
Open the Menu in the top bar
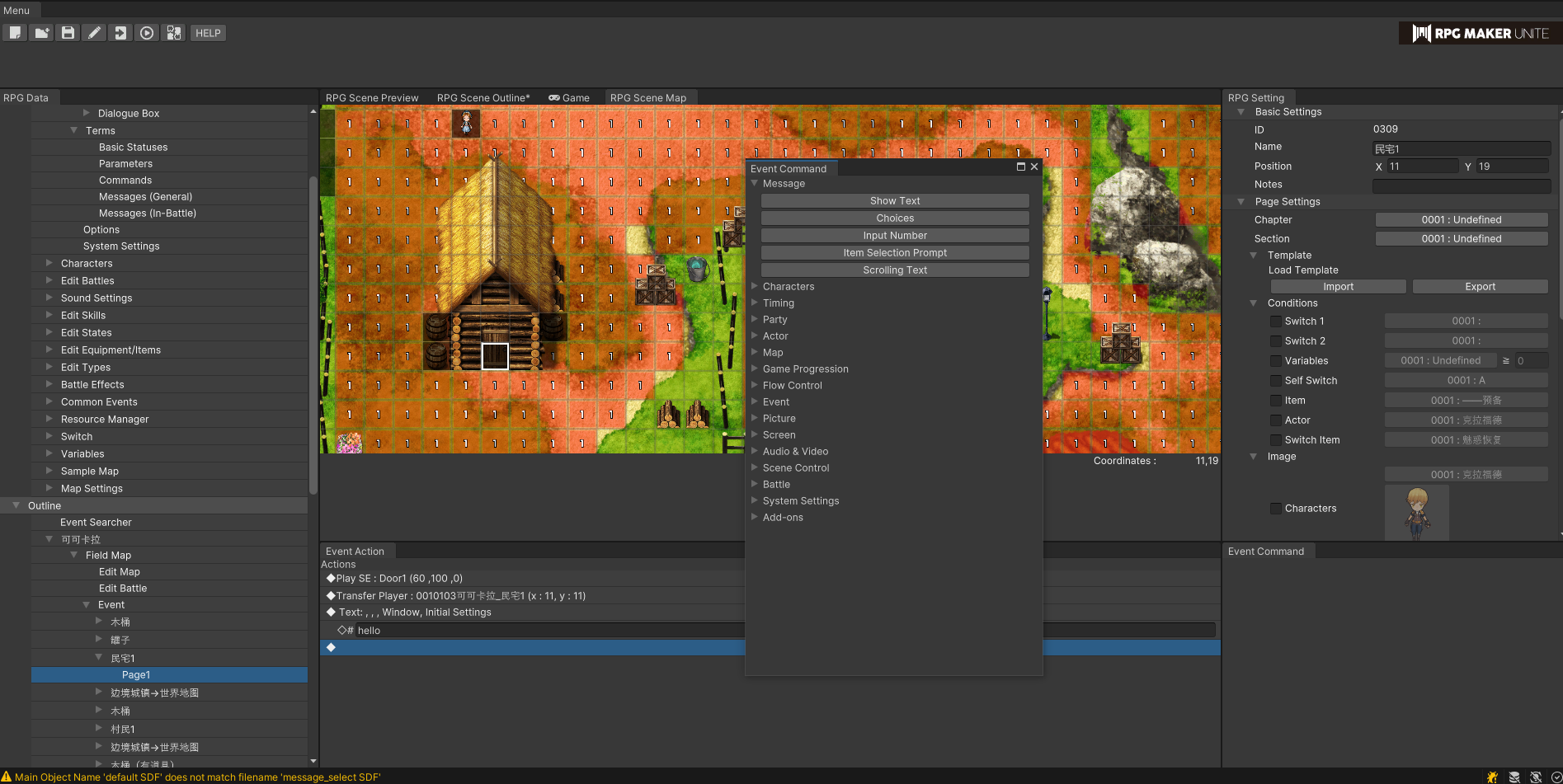point(16,11)
